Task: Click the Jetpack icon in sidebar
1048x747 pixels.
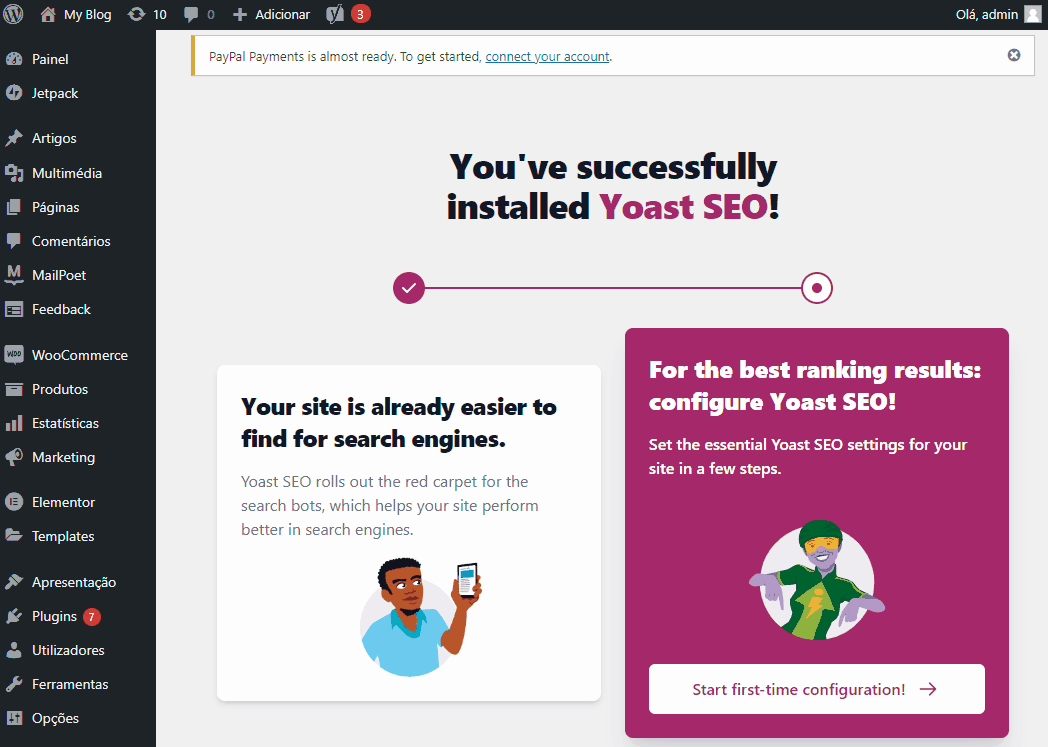Action: pyautogui.click(x=14, y=93)
